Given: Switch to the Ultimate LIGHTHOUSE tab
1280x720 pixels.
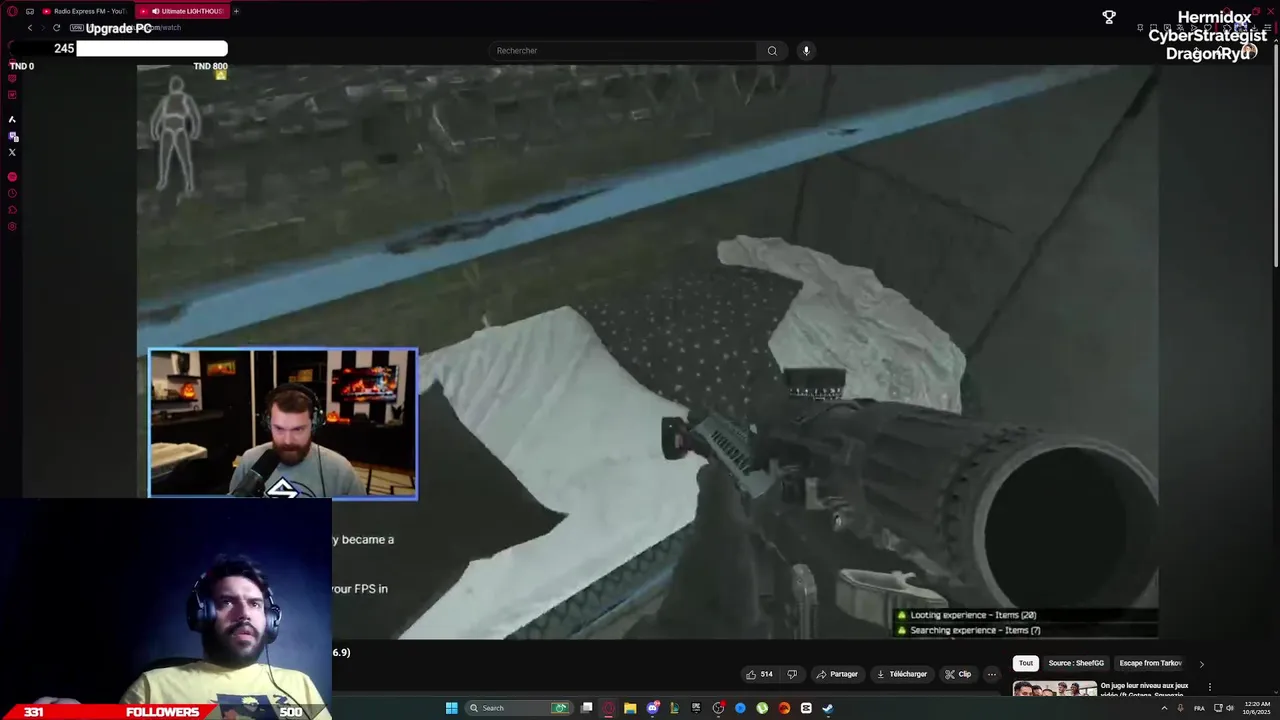Looking at the screenshot, I should click(x=181, y=11).
